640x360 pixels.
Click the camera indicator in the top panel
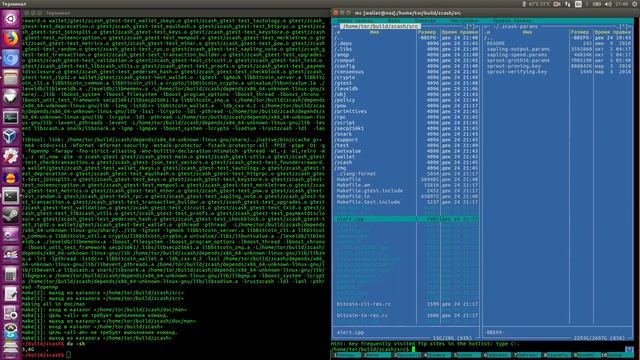(x=557, y=4)
